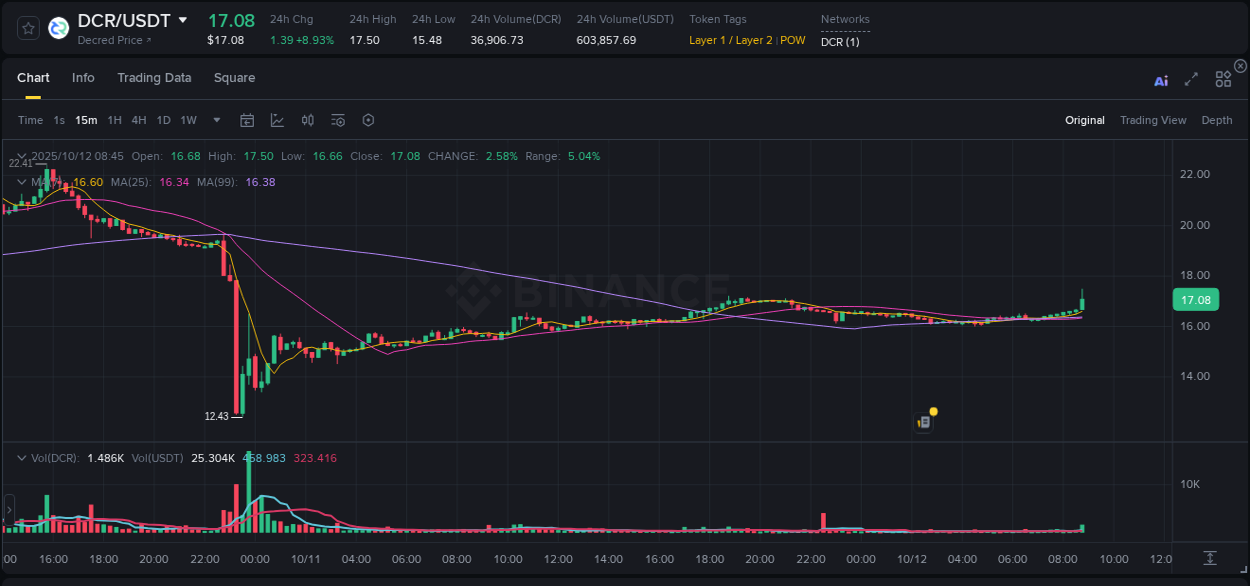
Task: Click the Ai assistant icon
Action: point(1161,80)
